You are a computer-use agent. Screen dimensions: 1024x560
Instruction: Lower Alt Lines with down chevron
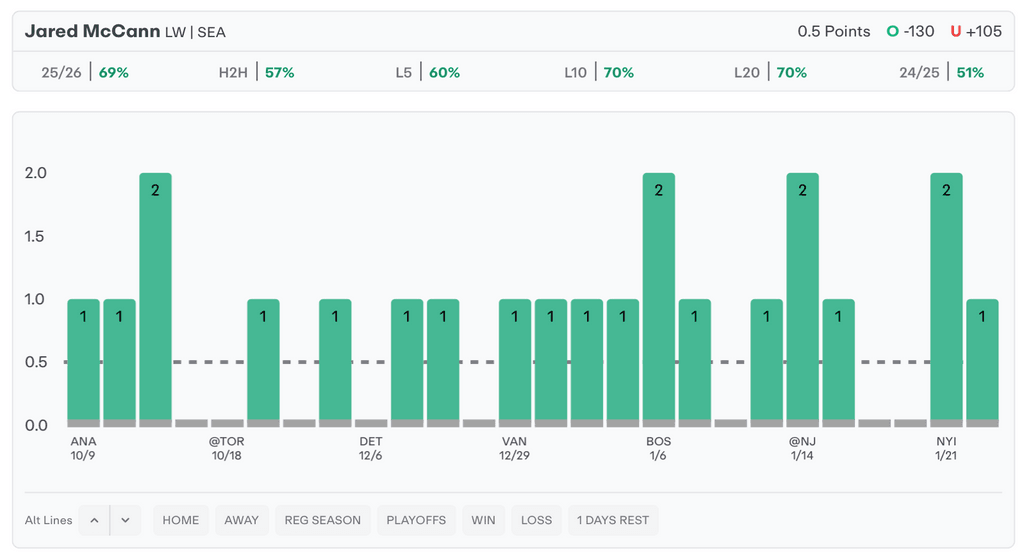tap(125, 520)
